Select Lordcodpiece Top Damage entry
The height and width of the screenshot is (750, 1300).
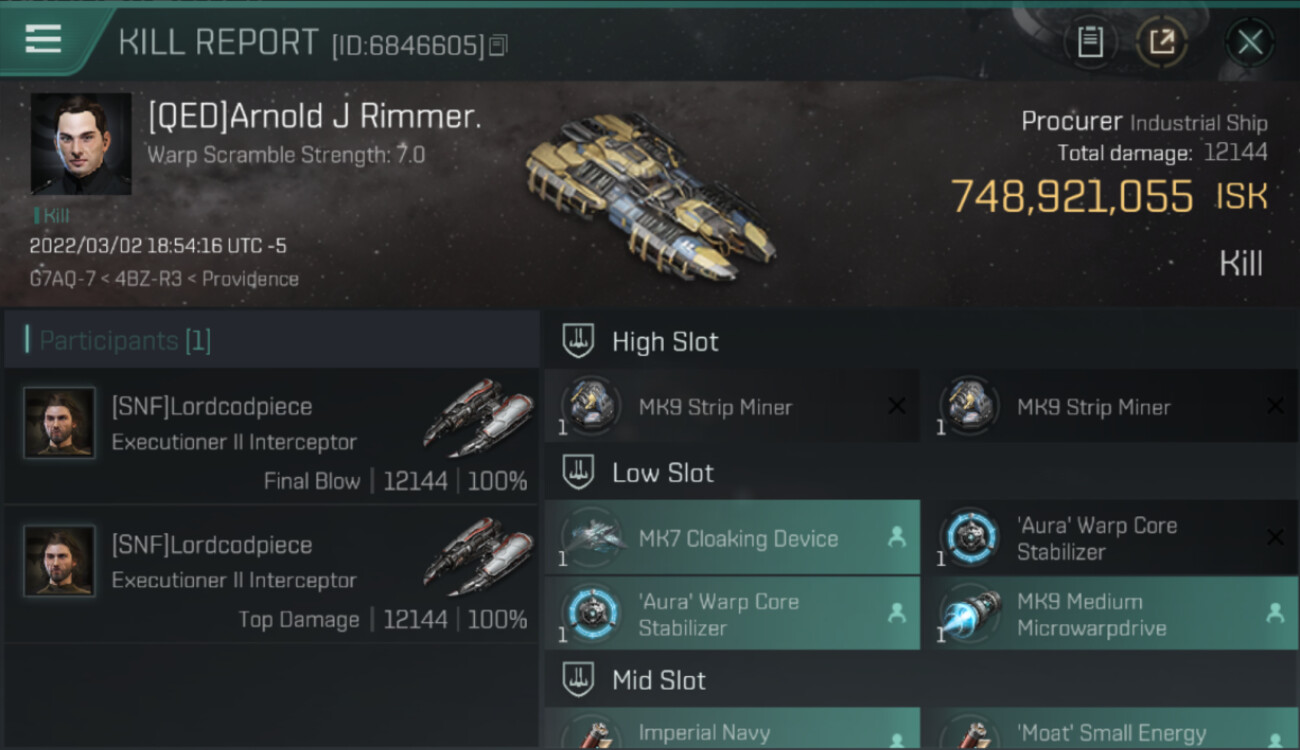pos(271,574)
